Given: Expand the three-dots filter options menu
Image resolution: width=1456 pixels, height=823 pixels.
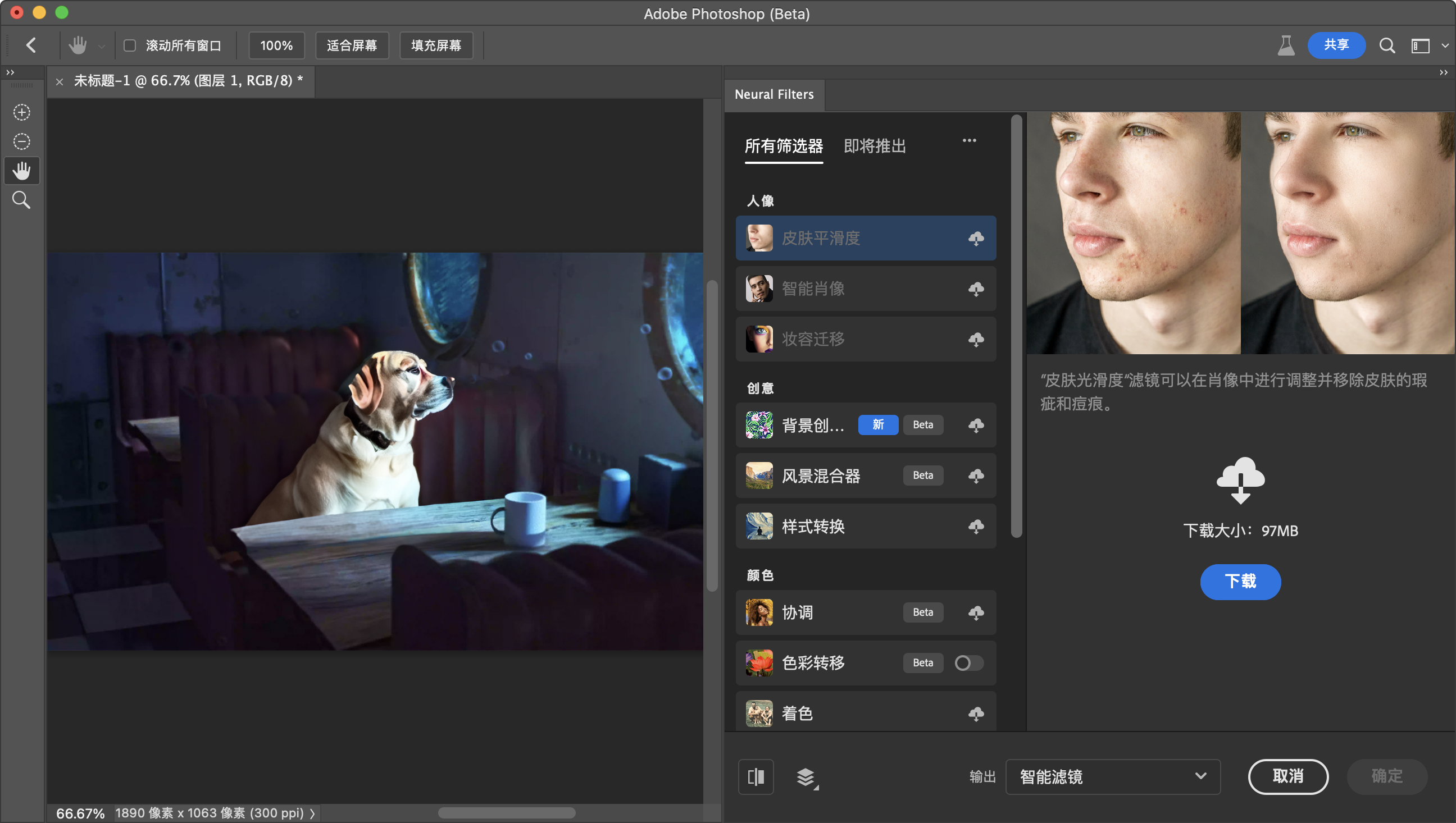Looking at the screenshot, I should 969,140.
